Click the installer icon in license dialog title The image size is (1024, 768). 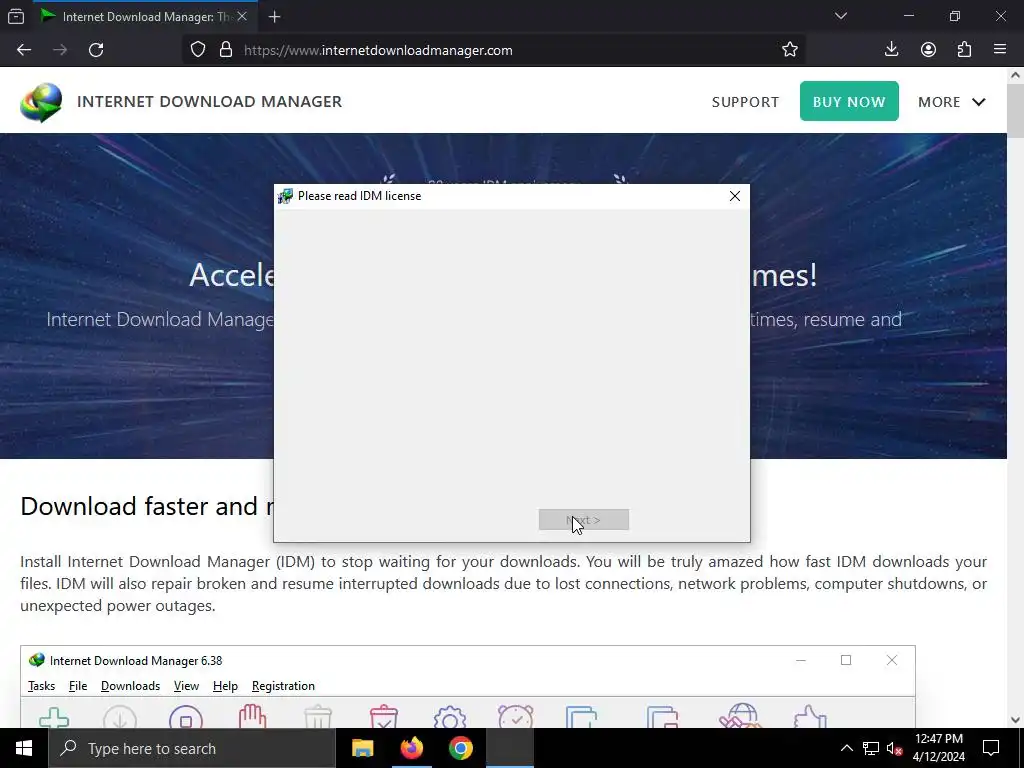click(x=285, y=196)
